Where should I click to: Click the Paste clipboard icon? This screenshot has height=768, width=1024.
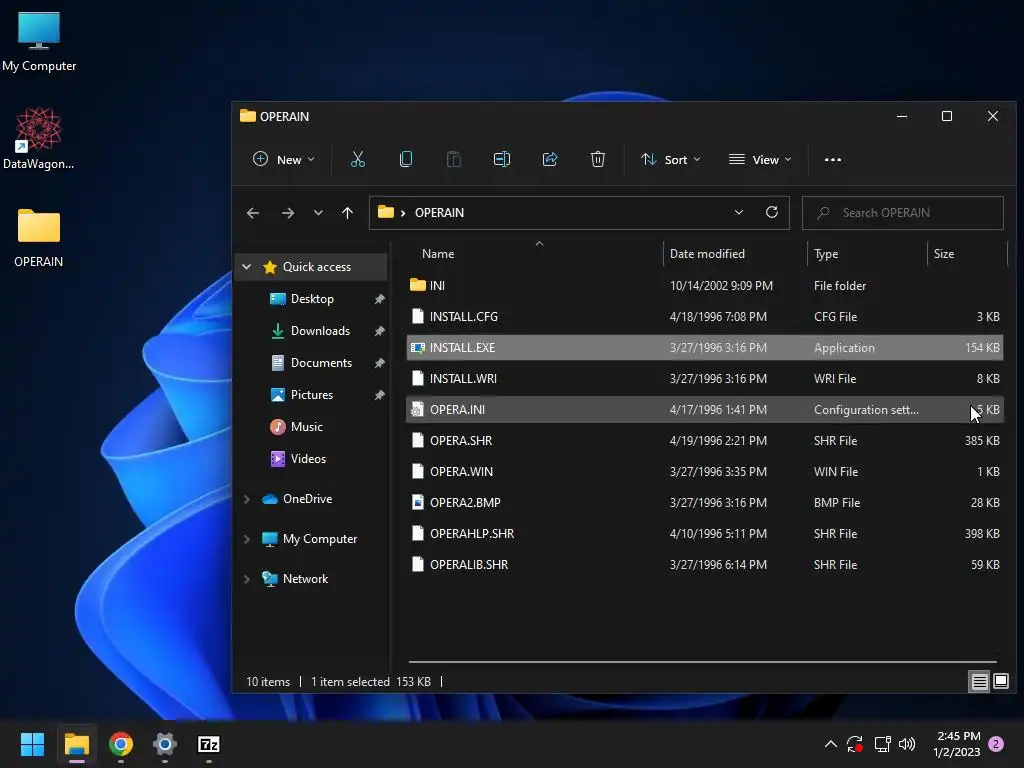pyautogui.click(x=453, y=159)
